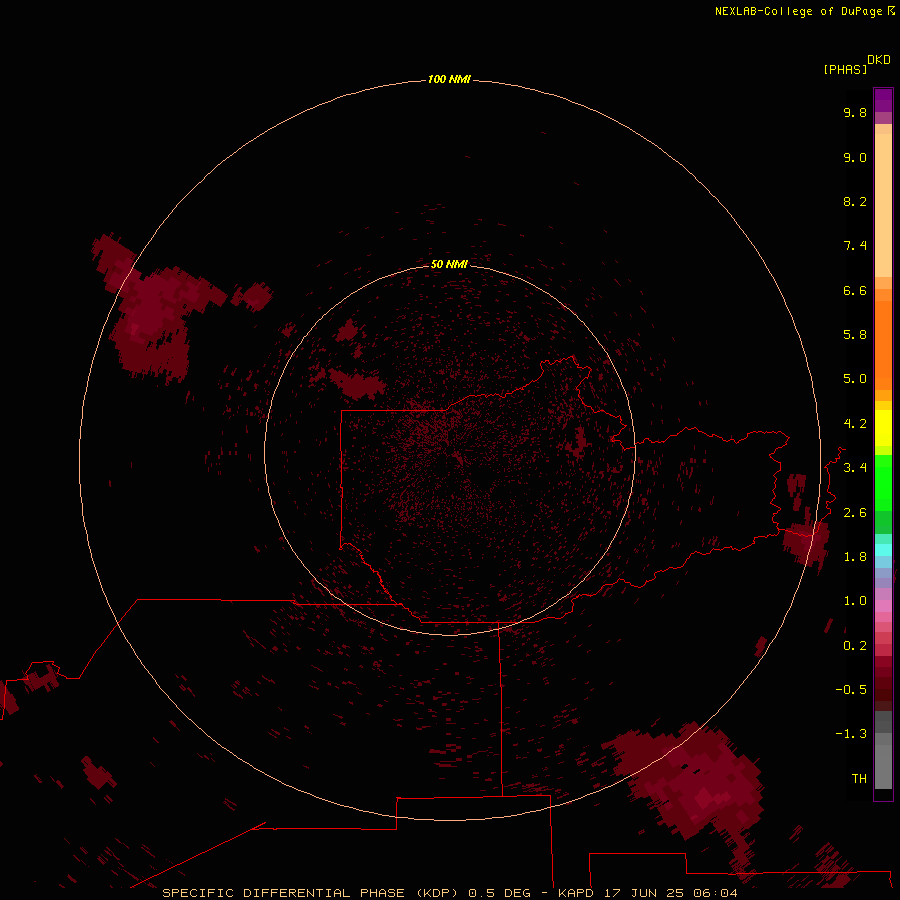Pick the yellow color bar segment
Viewport: 900px width, 900px height.
coord(883,428)
